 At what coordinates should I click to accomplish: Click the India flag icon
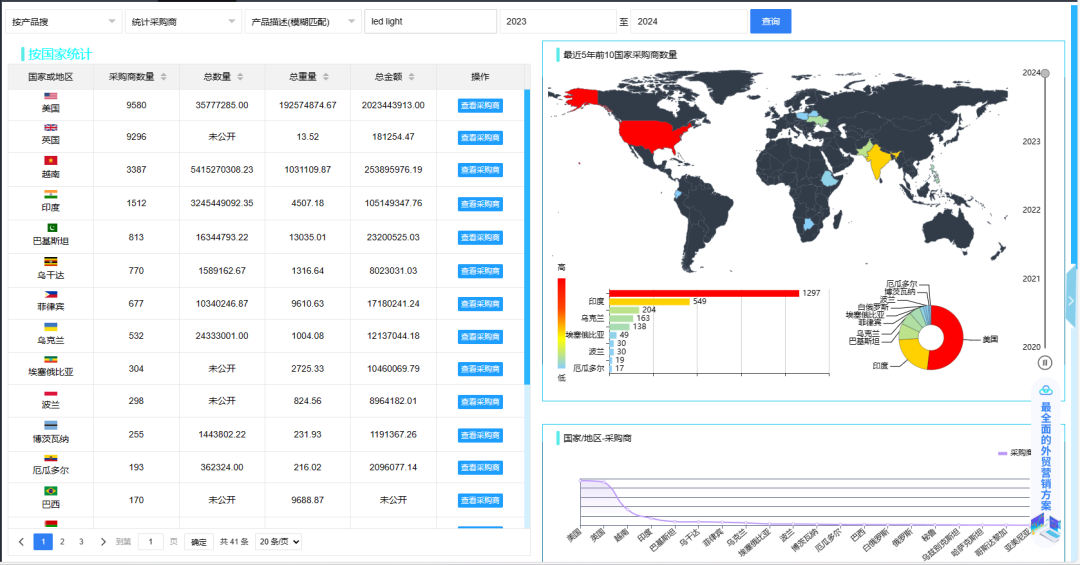(50, 194)
